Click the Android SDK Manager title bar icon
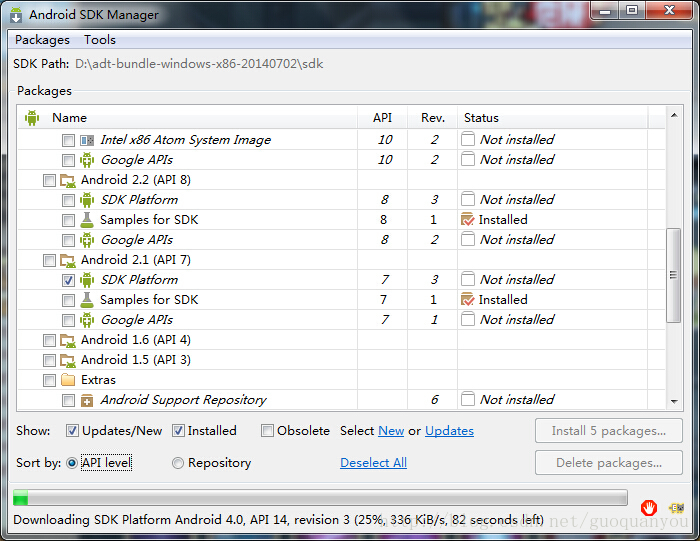The height and width of the screenshot is (541, 700). point(16,15)
